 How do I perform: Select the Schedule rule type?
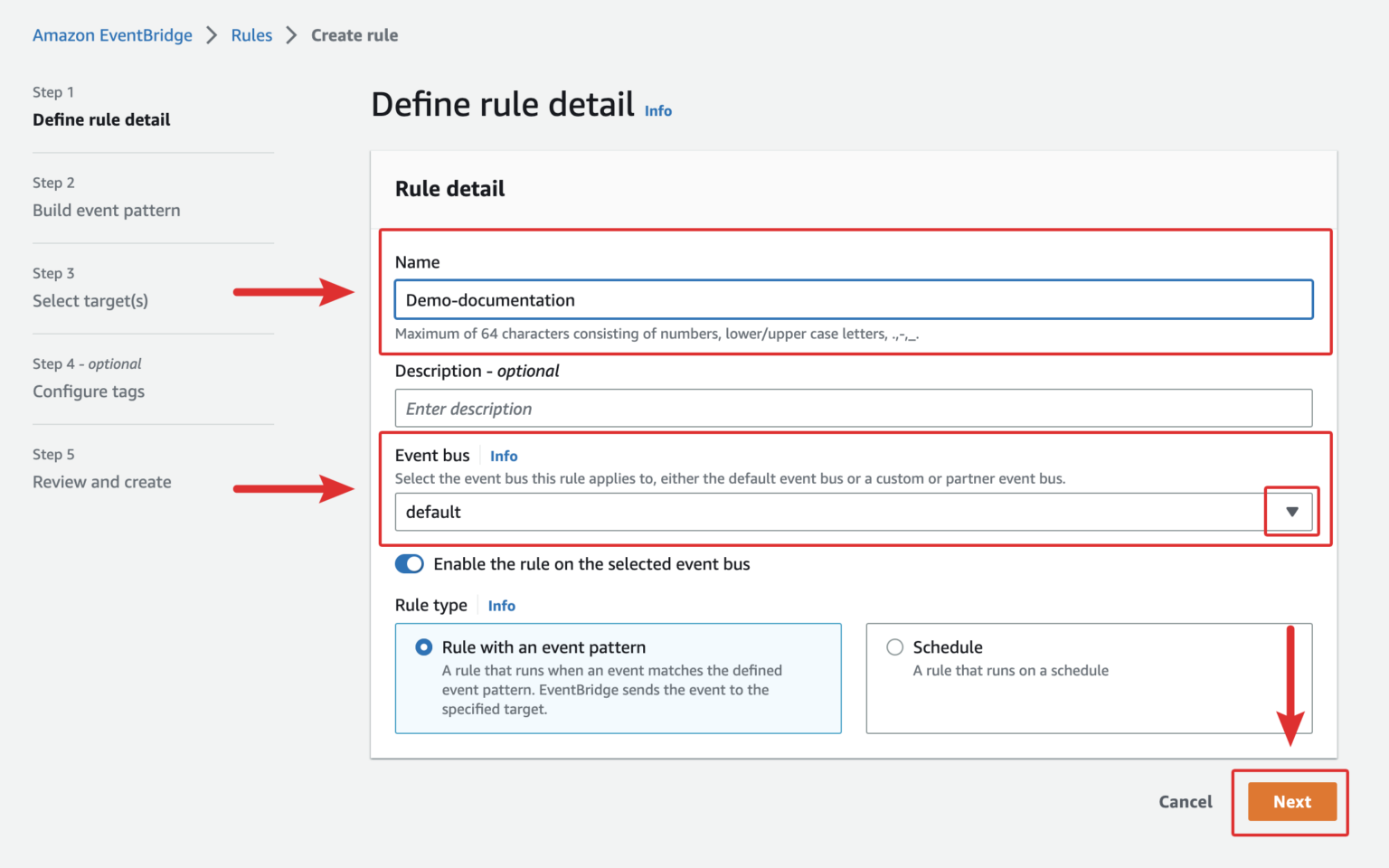pyautogui.click(x=894, y=646)
